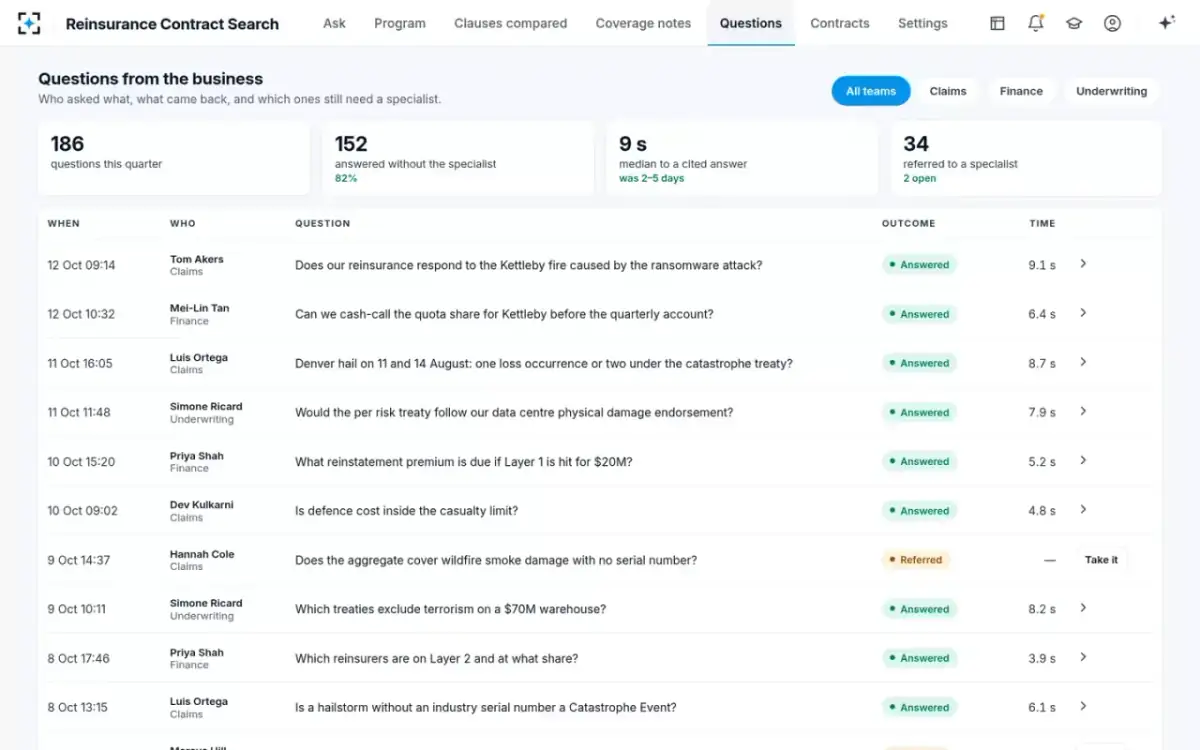Click the OUTCOME column header
1200x750 pixels.
tap(909, 224)
